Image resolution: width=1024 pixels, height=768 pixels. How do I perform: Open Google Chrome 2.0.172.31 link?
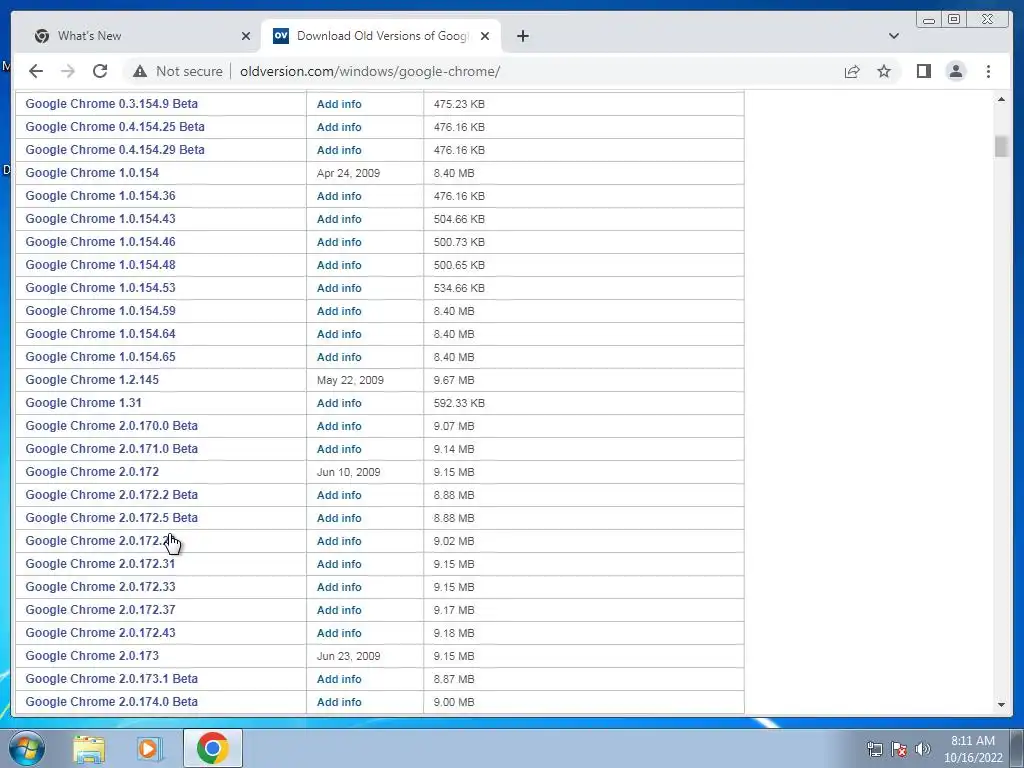tap(100, 564)
